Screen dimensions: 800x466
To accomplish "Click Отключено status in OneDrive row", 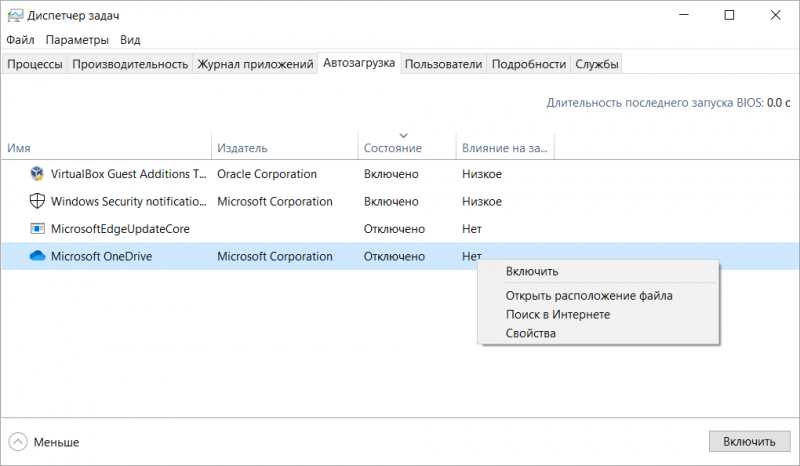I will click(394, 256).
